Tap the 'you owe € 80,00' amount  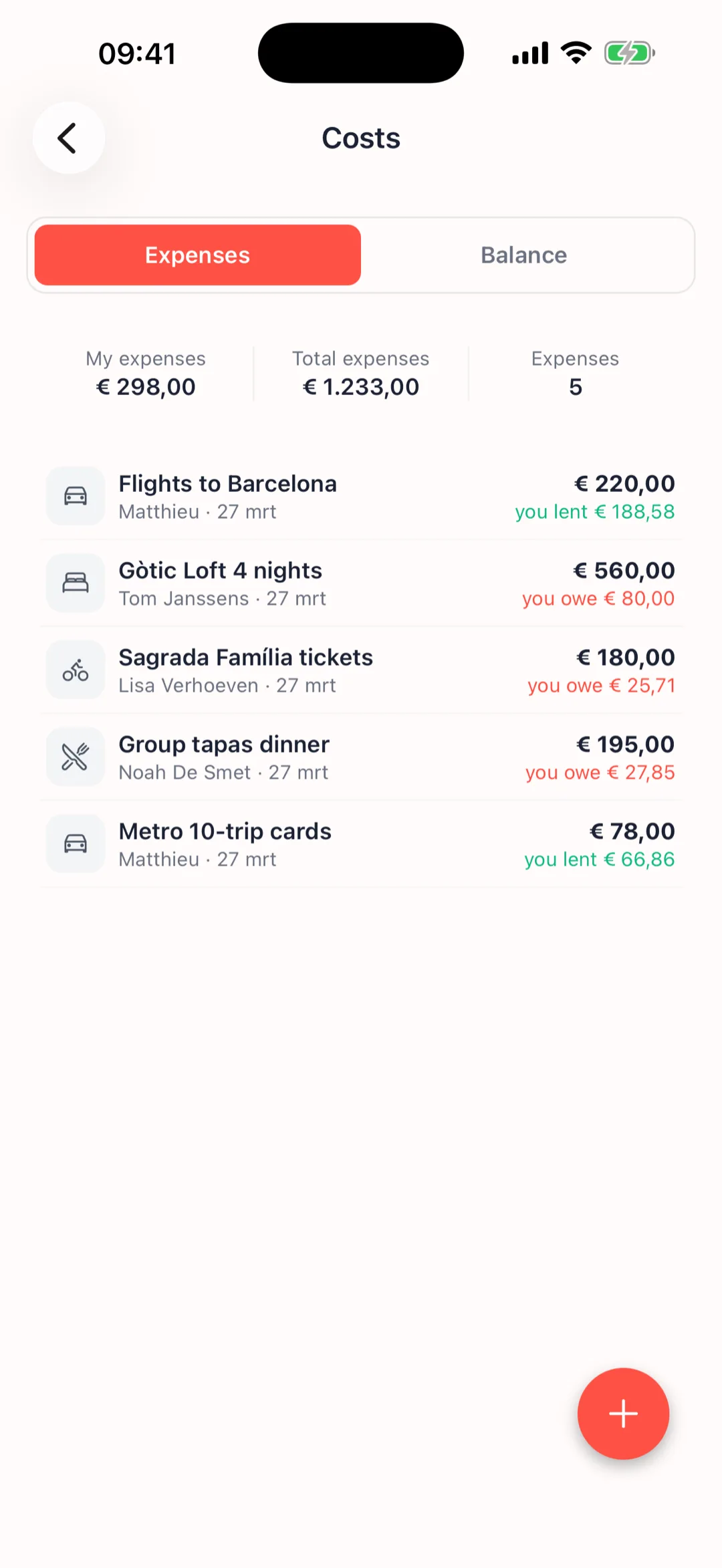pos(598,599)
